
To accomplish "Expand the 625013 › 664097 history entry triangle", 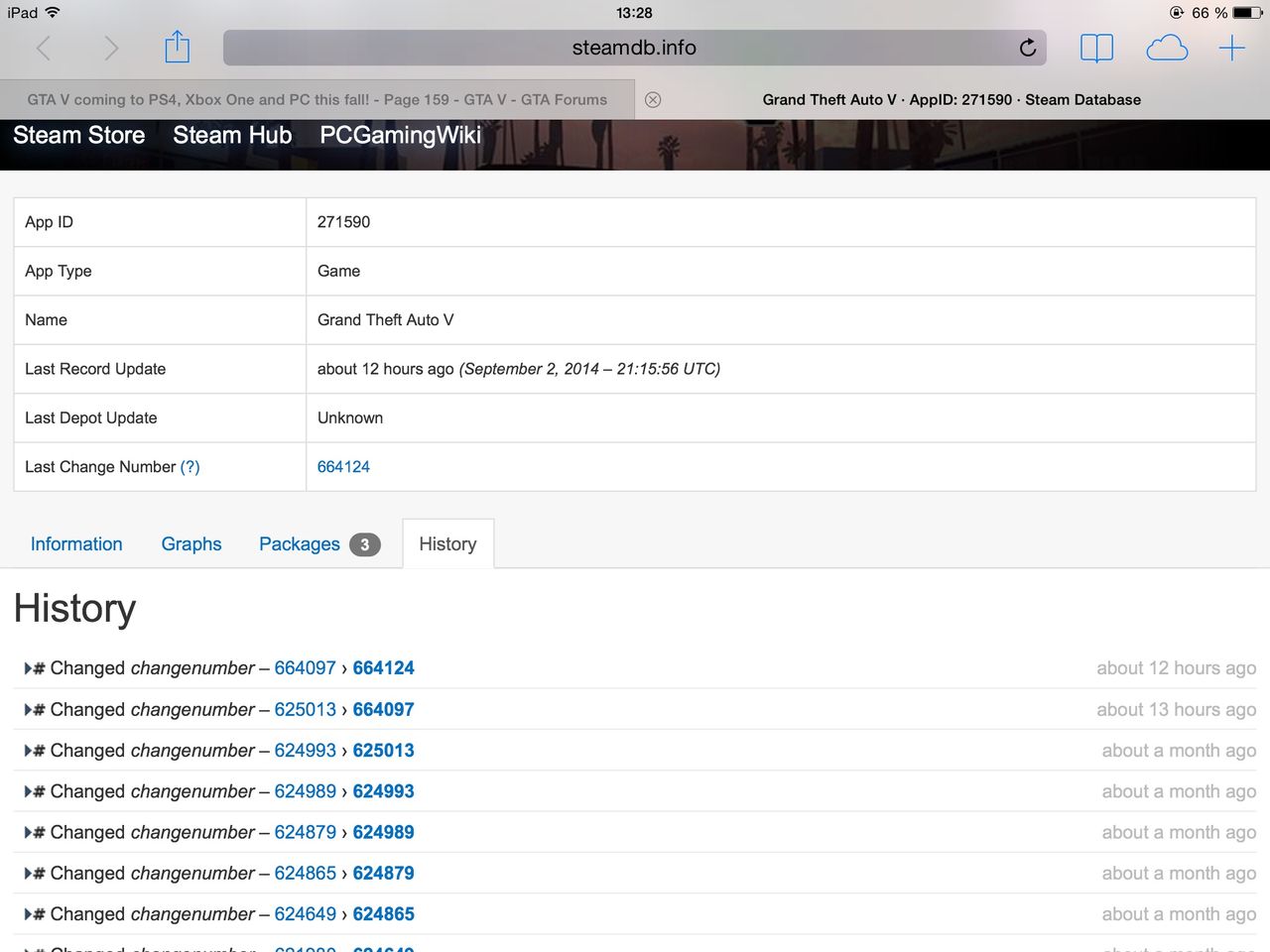I will tap(28, 710).
